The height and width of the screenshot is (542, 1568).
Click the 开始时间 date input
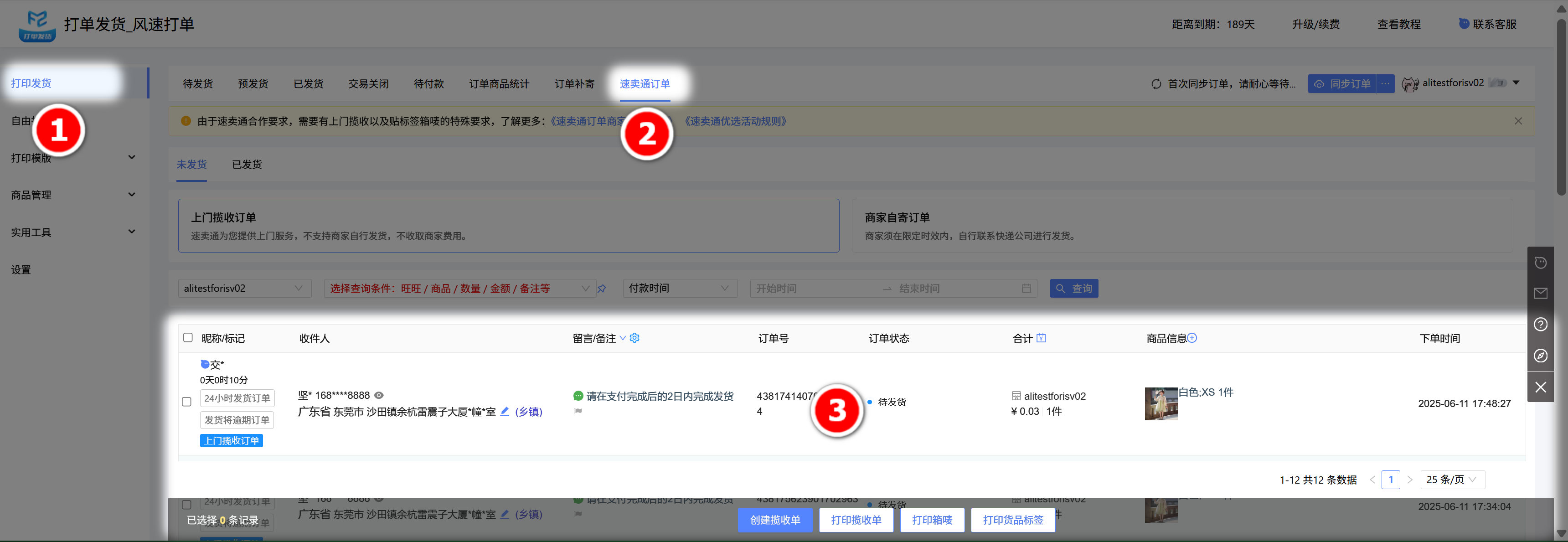tap(815, 289)
